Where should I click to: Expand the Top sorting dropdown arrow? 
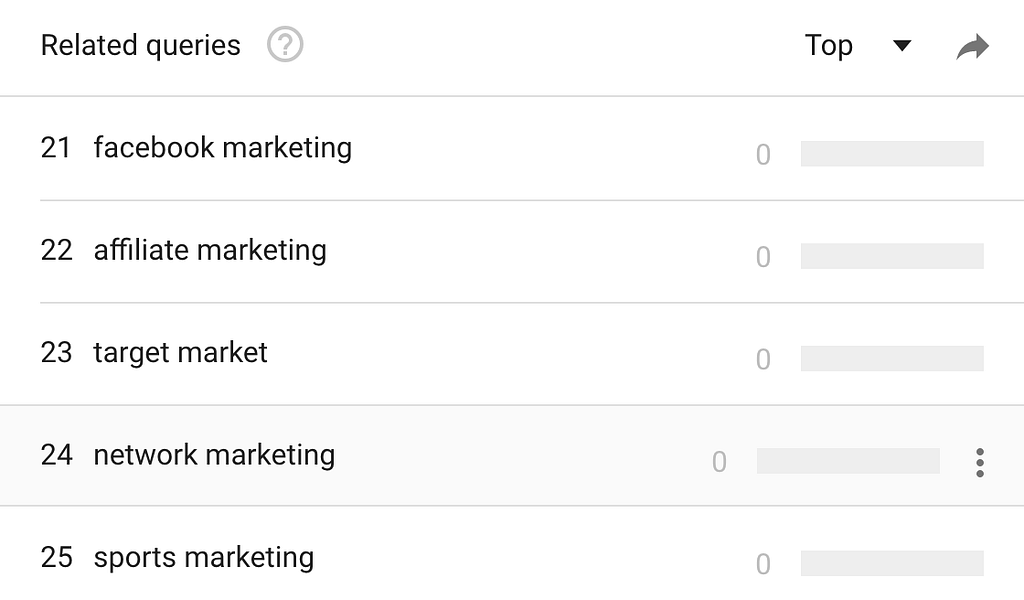(x=902, y=46)
